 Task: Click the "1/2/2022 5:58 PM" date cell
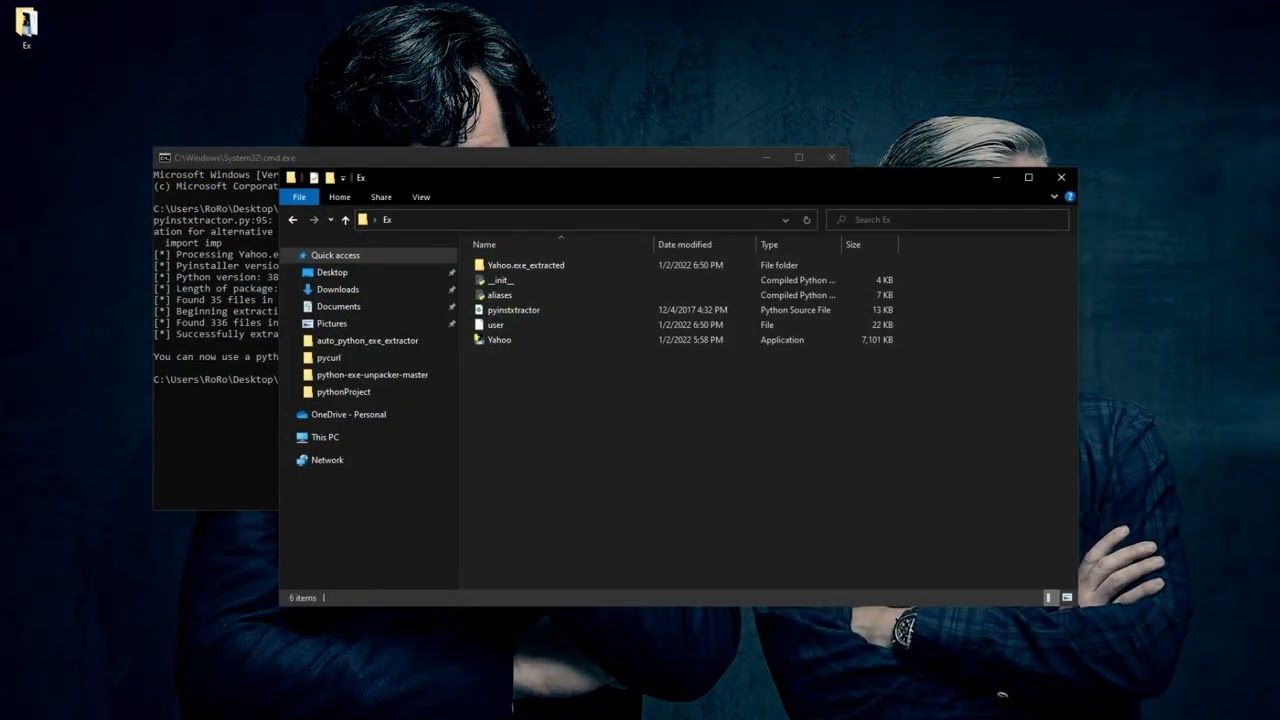tap(690, 340)
